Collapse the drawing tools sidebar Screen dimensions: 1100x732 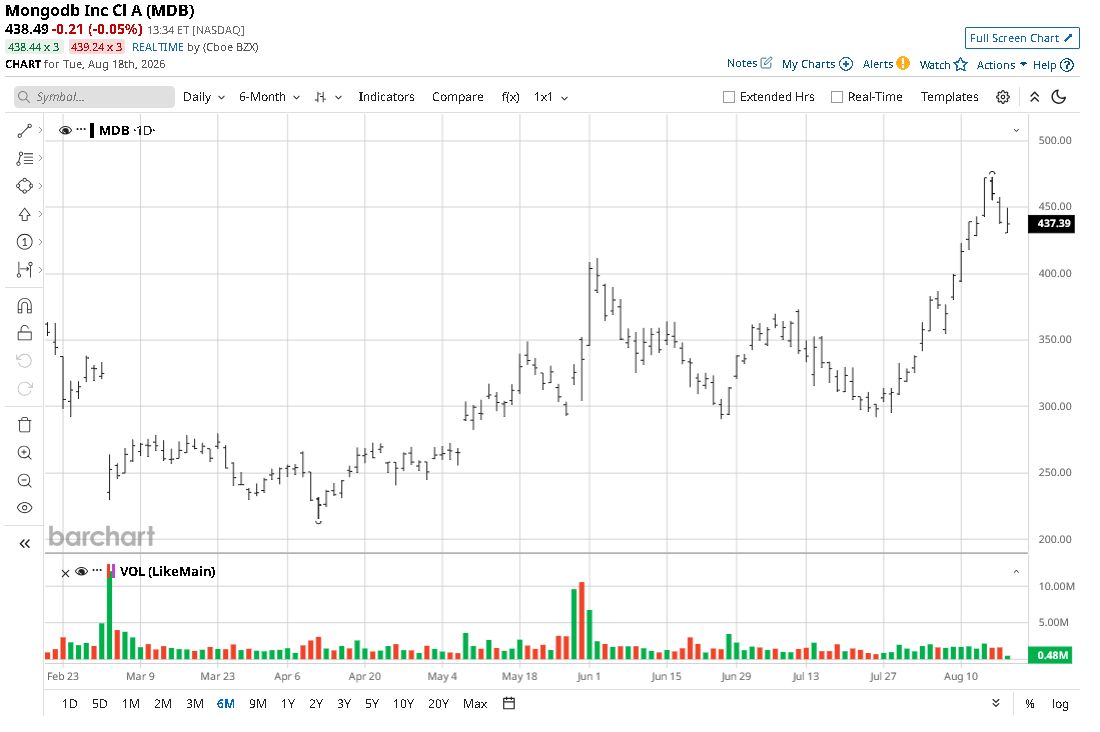tap(25, 543)
